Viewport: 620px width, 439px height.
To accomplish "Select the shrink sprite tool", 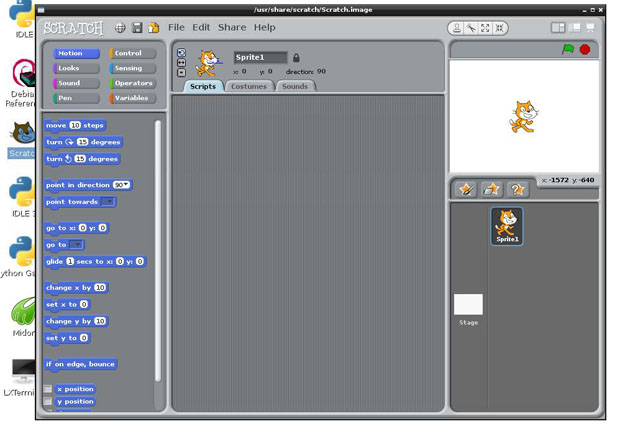I will [499, 28].
